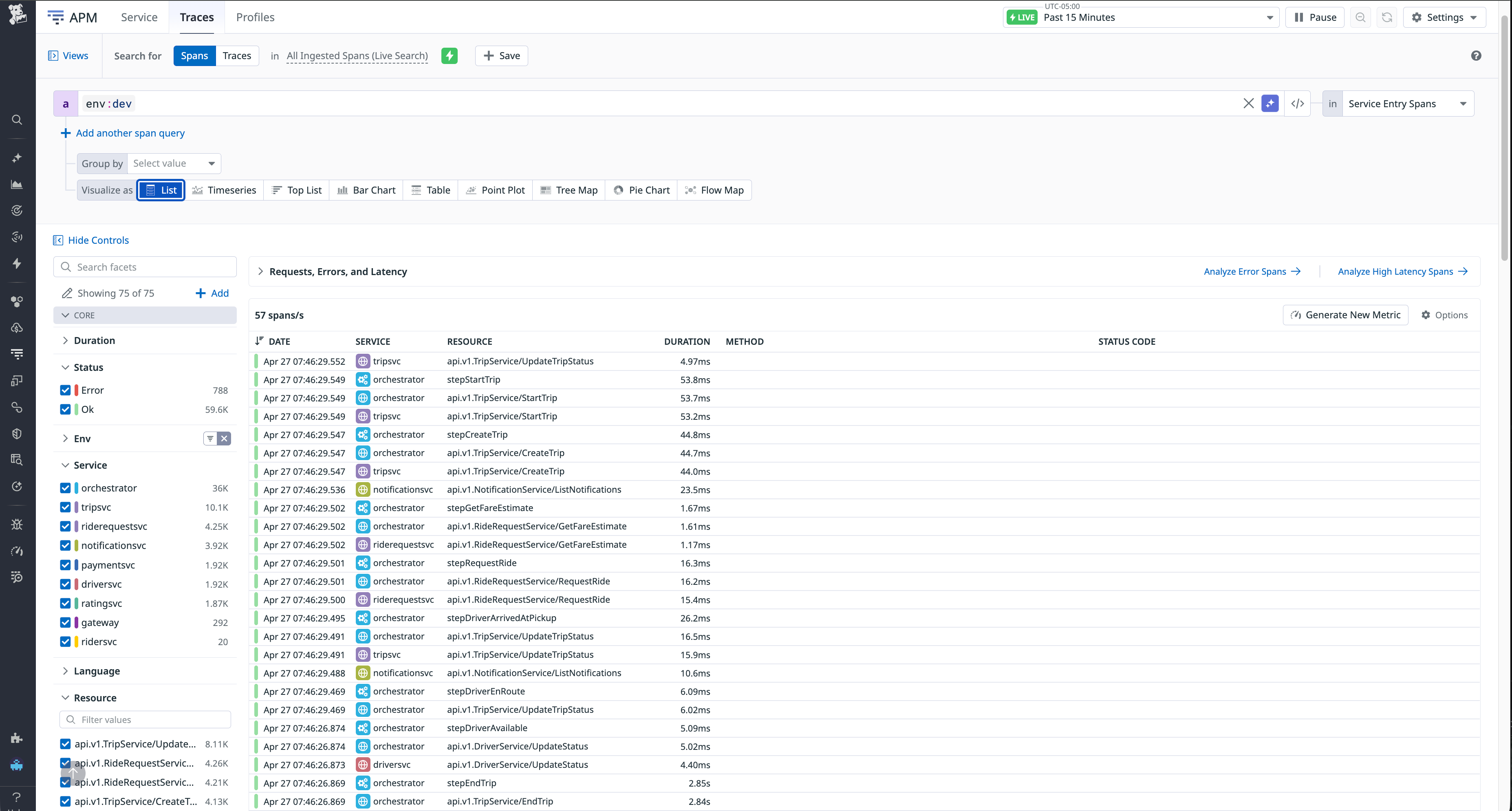Click the Save button
This screenshot has width=1512, height=811.
502,56
